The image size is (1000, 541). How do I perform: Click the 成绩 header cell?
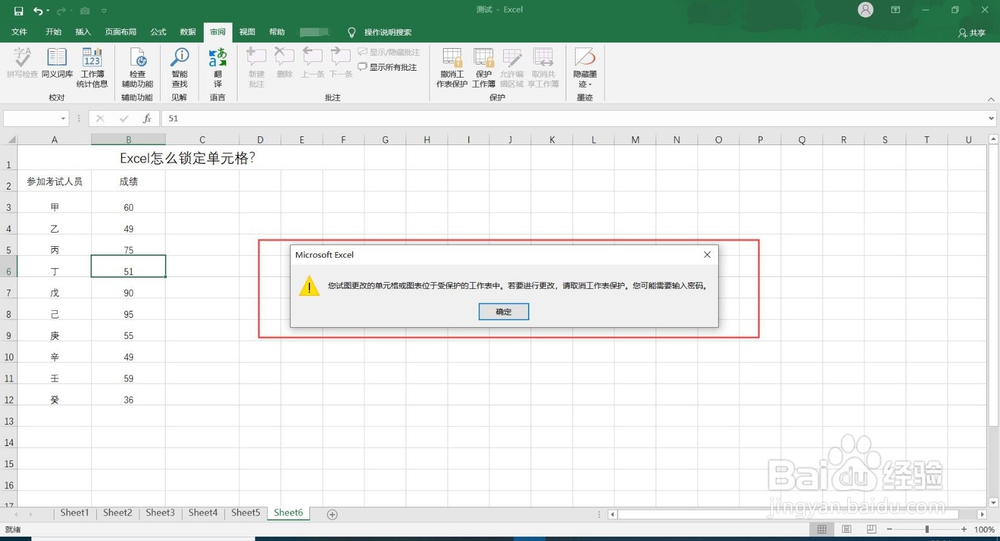(128, 182)
